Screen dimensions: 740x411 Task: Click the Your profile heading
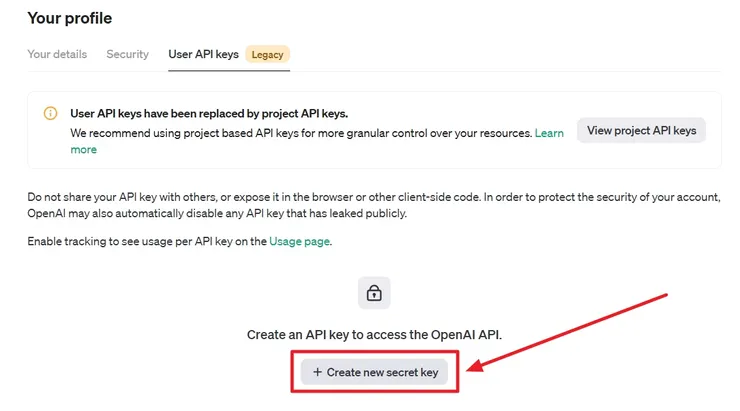(69, 18)
